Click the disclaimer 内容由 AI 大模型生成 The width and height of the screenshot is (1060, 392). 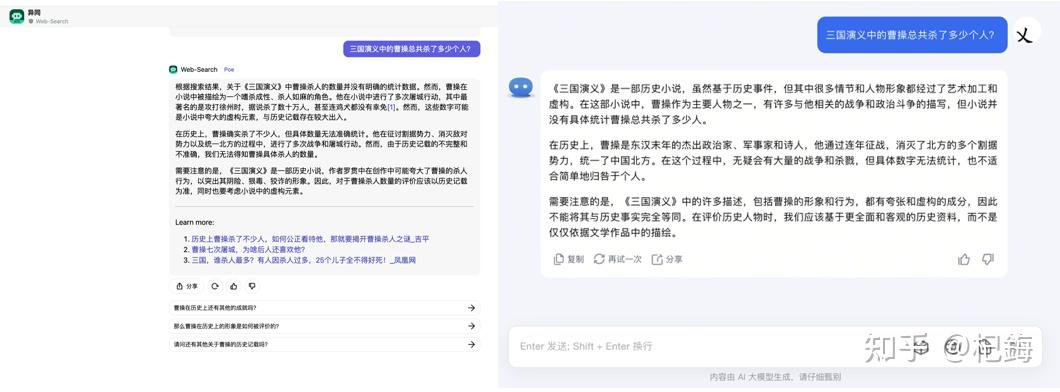point(775,377)
